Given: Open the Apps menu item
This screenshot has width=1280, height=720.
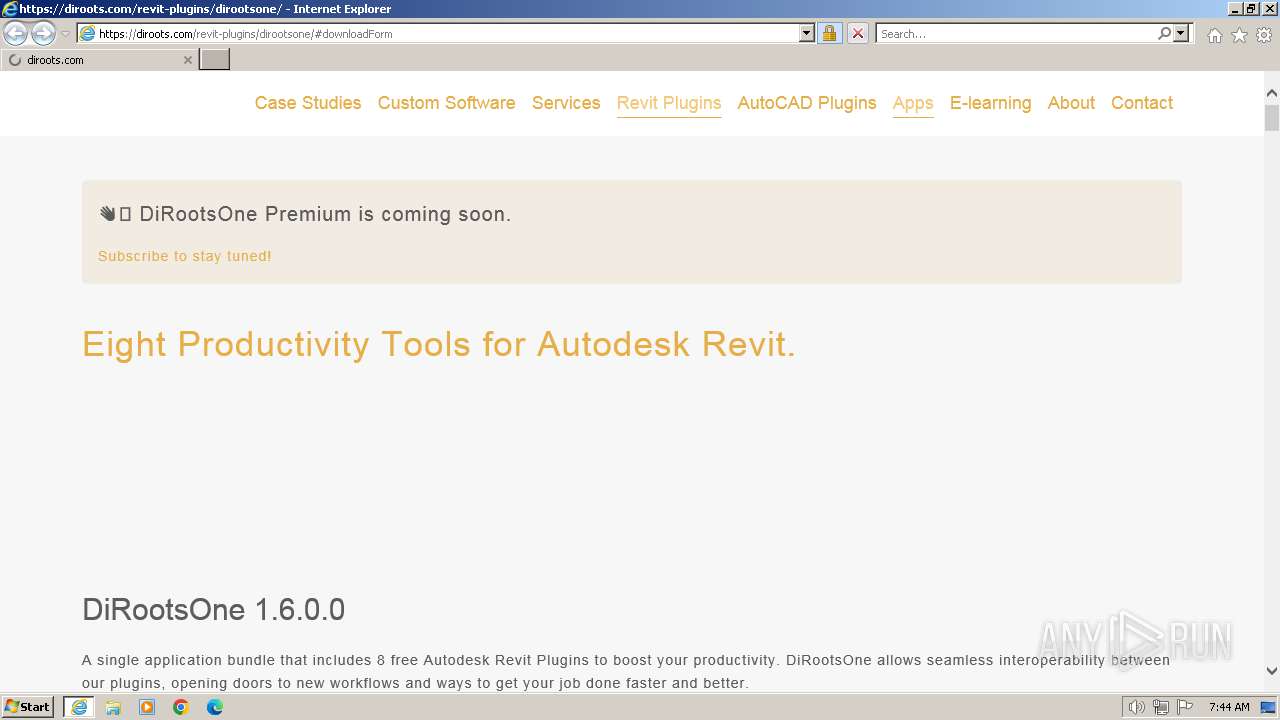Looking at the screenshot, I should (913, 103).
